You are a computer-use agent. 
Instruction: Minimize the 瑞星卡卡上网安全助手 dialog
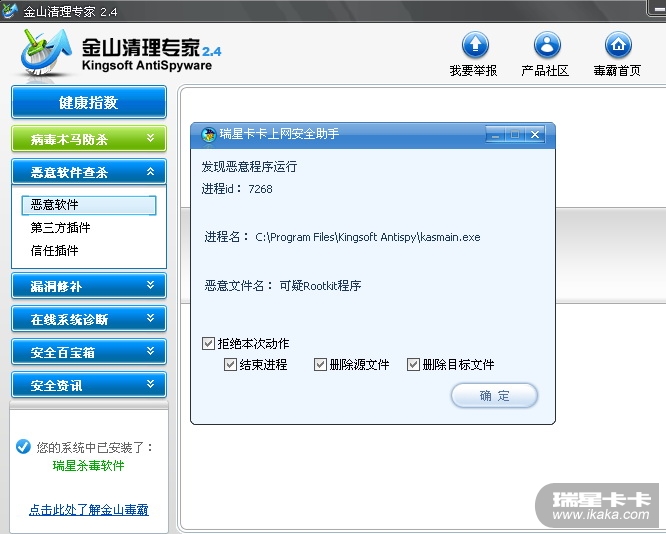pos(495,135)
